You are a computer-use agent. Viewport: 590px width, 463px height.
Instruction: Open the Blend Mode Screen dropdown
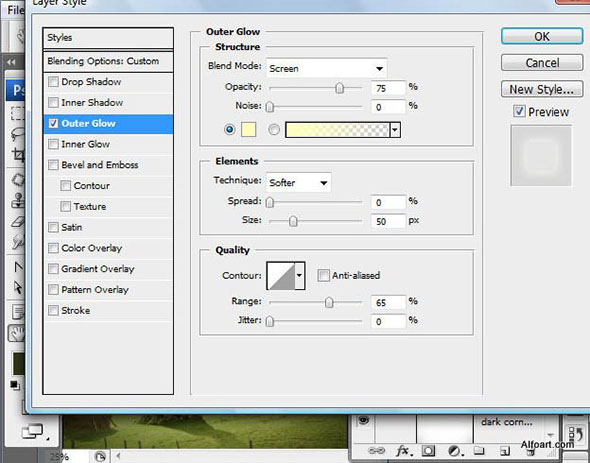click(x=326, y=69)
